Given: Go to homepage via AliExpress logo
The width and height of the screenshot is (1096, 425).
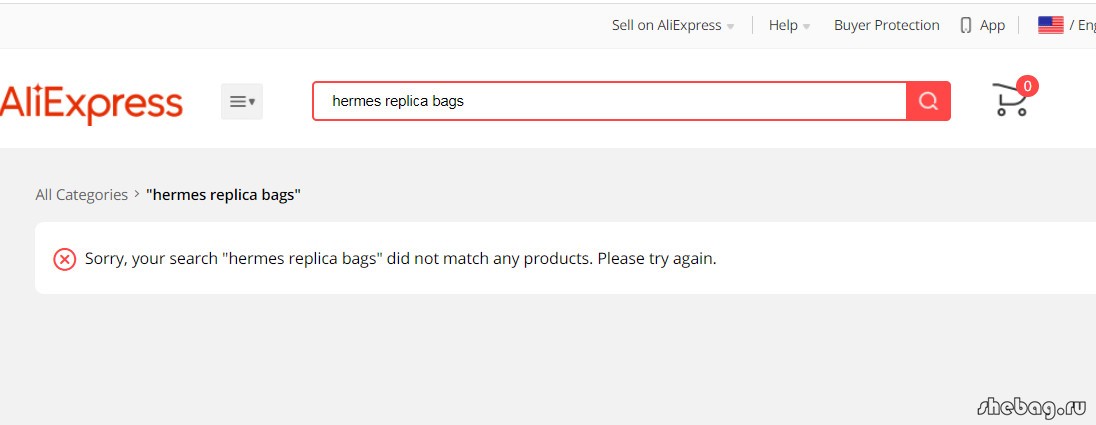Looking at the screenshot, I should tap(92, 103).
